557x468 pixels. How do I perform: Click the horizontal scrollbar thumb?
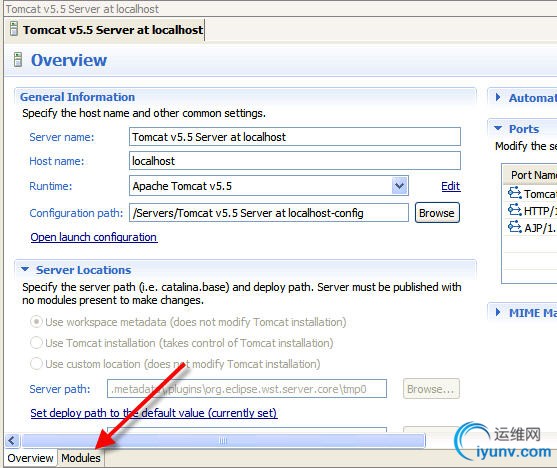coord(223,441)
